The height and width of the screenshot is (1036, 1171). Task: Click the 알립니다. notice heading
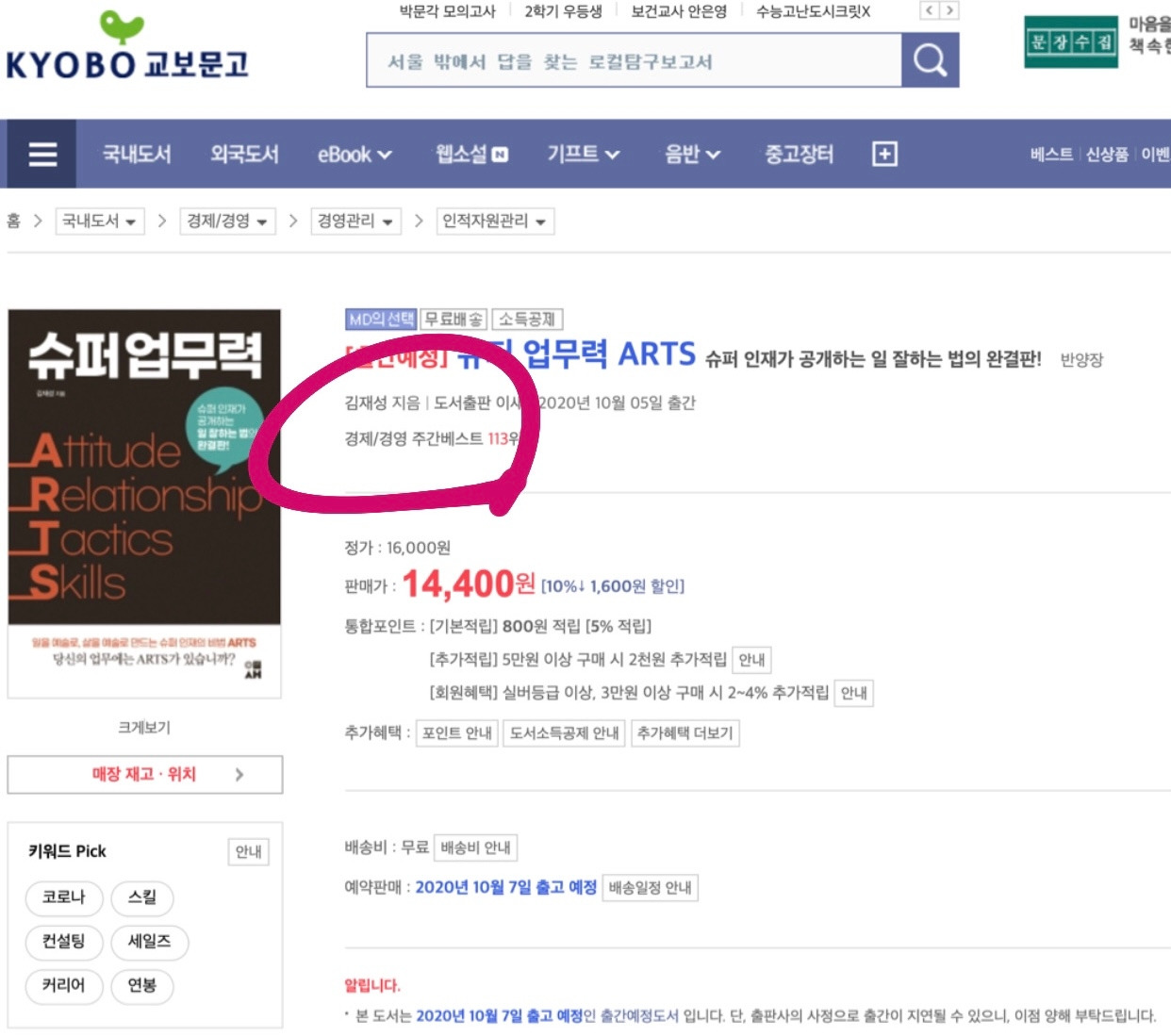372,985
